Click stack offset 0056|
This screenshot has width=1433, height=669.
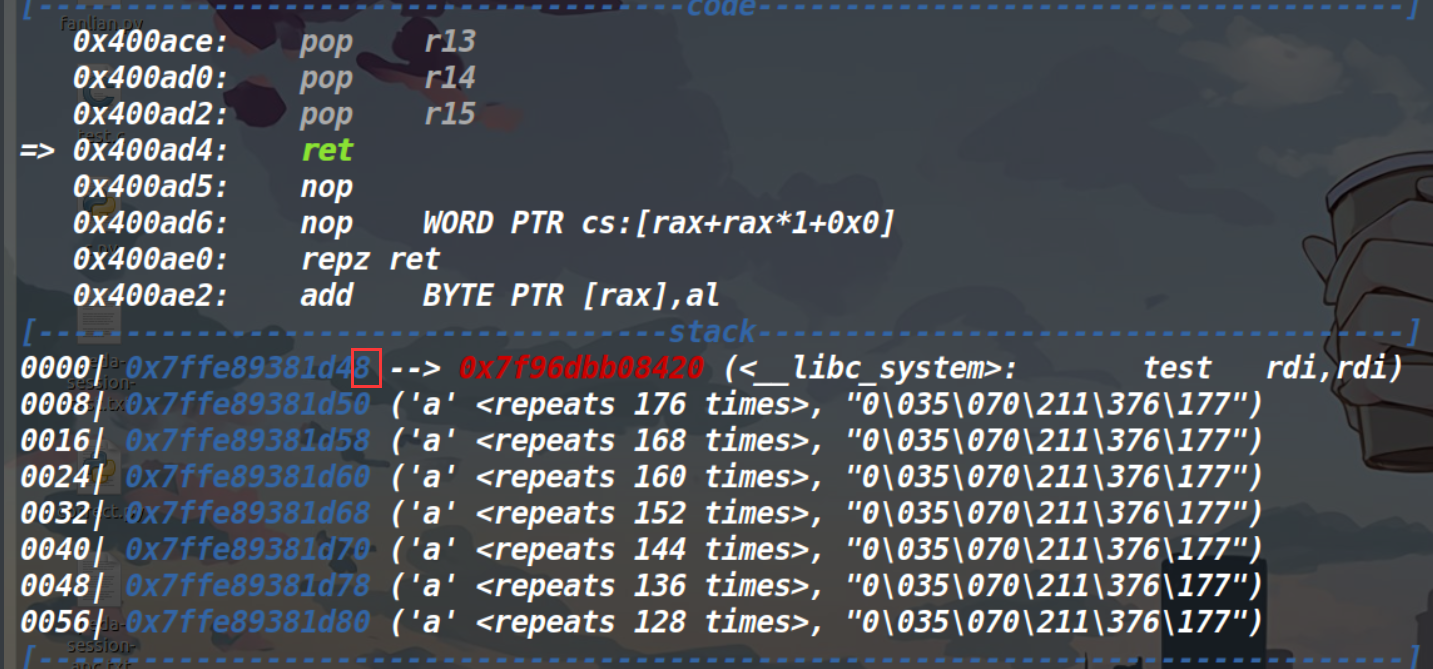[62, 623]
